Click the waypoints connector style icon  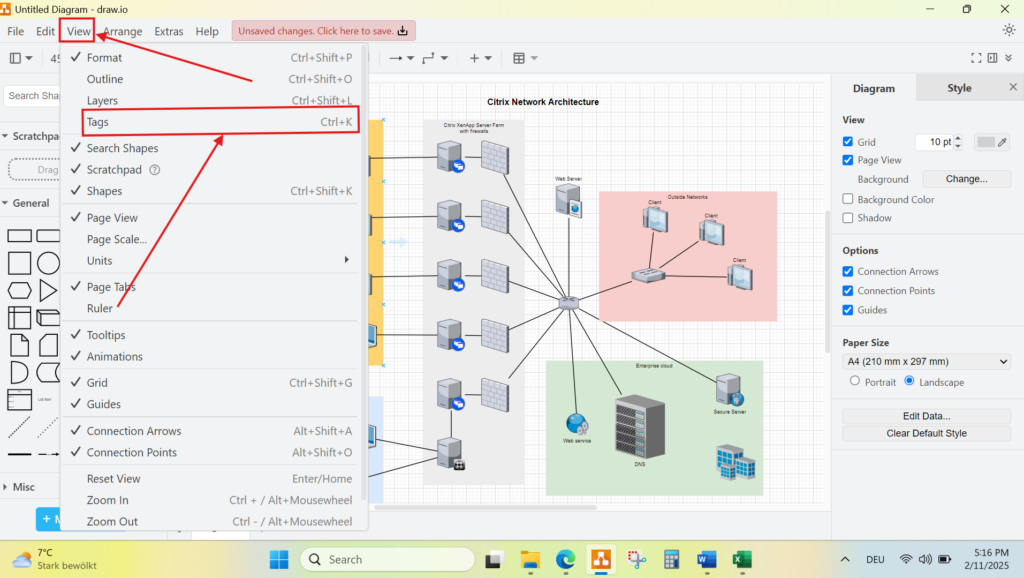[x=430, y=58]
